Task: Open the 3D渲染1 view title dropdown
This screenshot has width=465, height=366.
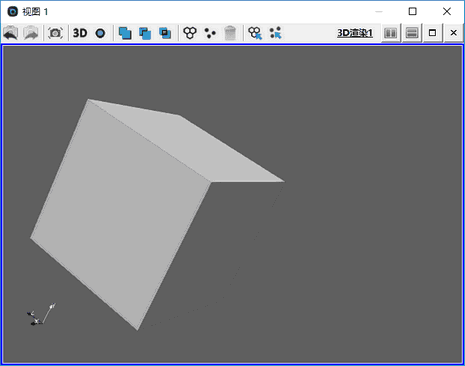Action: click(x=355, y=33)
